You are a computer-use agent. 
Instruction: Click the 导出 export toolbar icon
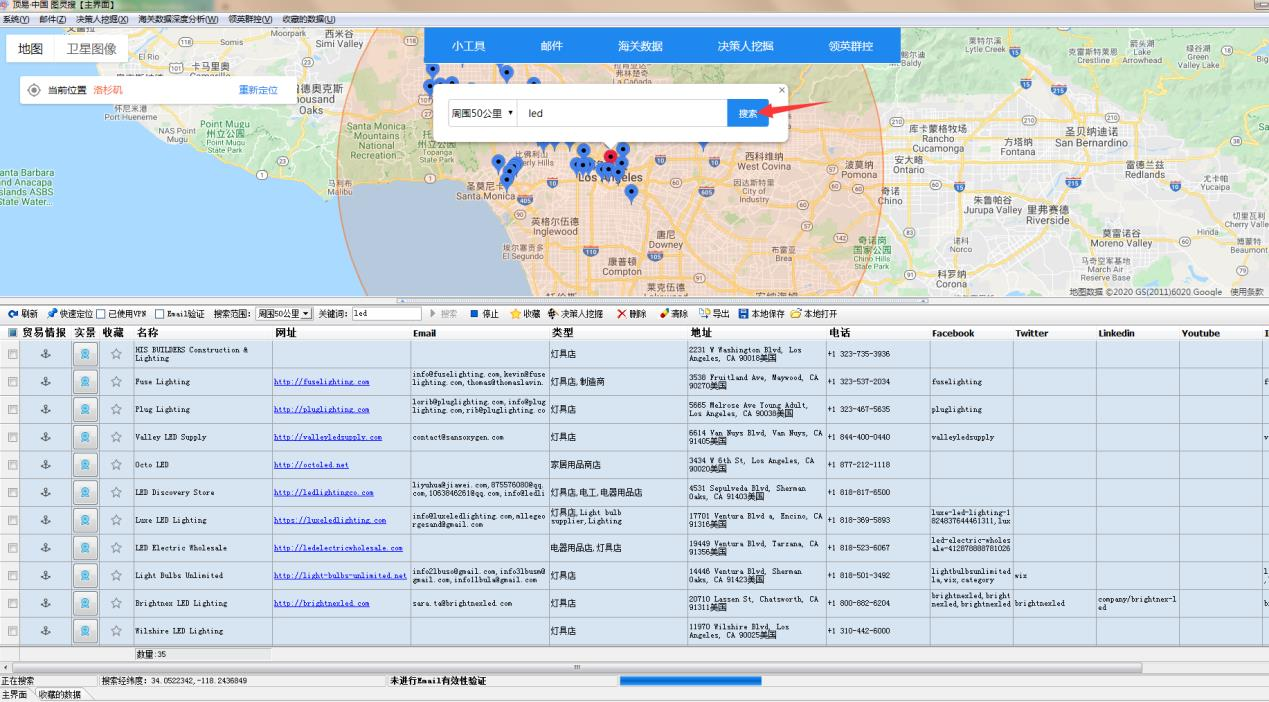(x=704, y=313)
